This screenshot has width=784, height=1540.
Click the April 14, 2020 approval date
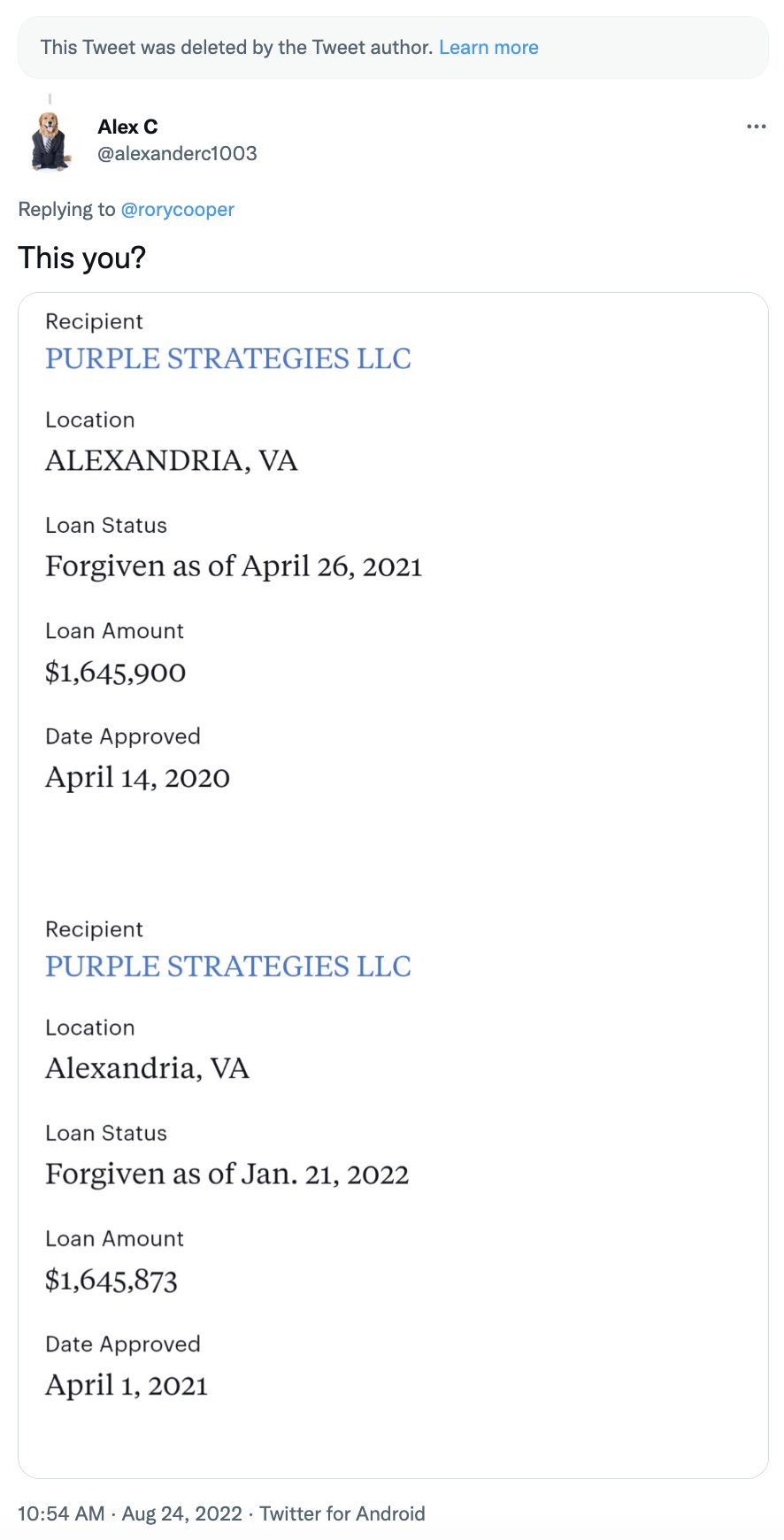(x=138, y=778)
